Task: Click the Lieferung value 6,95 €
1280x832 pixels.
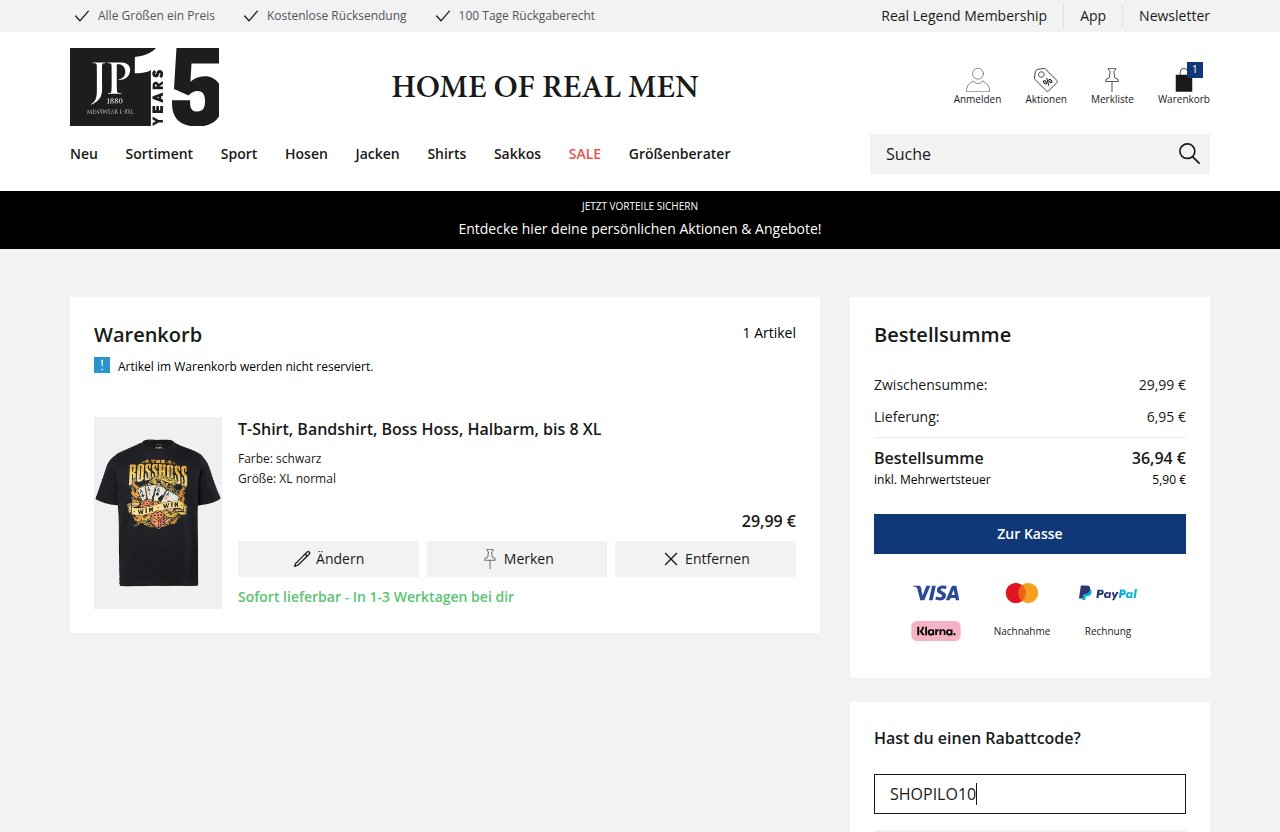Action: click(x=1166, y=417)
